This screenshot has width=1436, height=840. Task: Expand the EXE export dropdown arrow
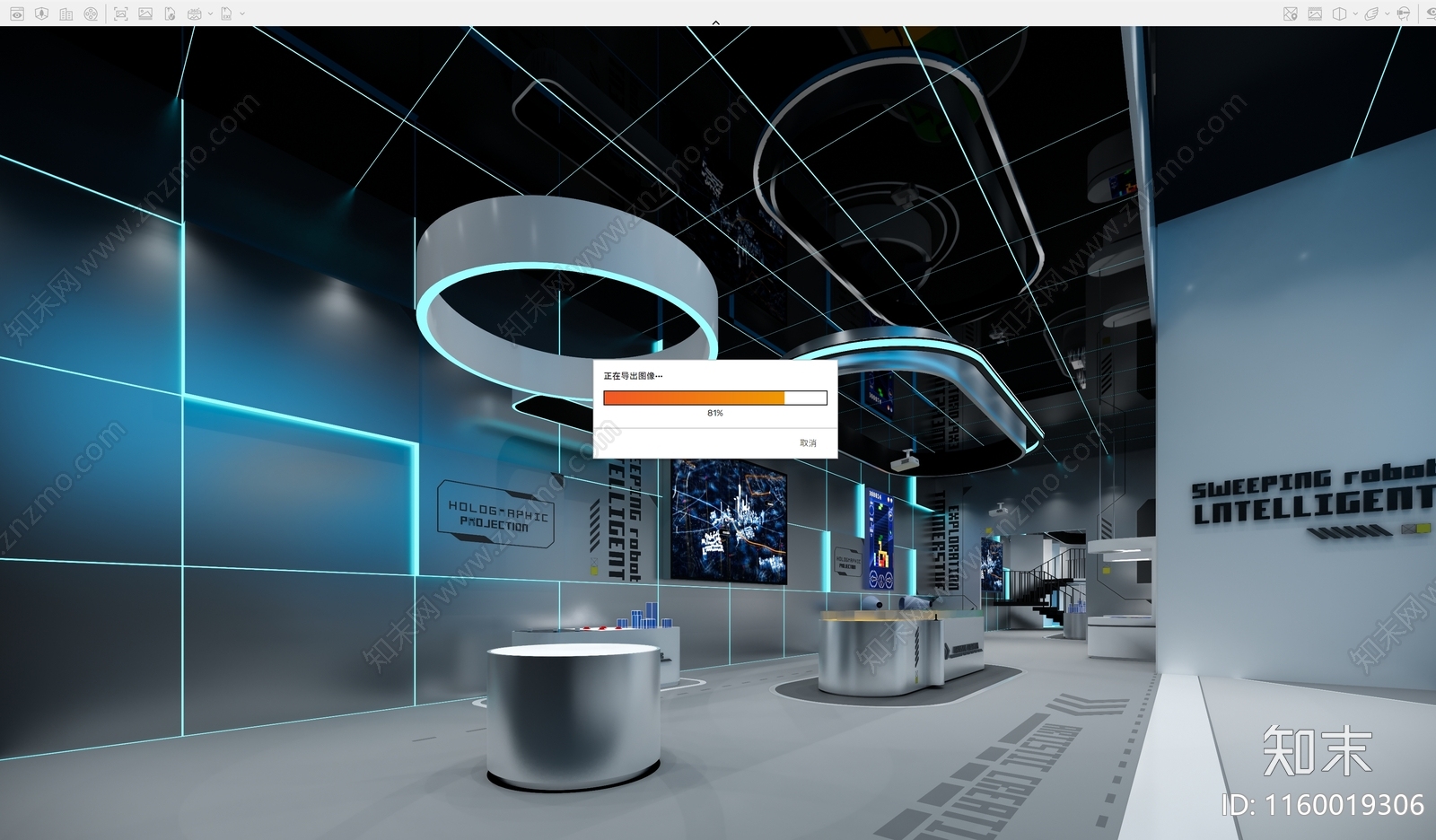coord(242,13)
